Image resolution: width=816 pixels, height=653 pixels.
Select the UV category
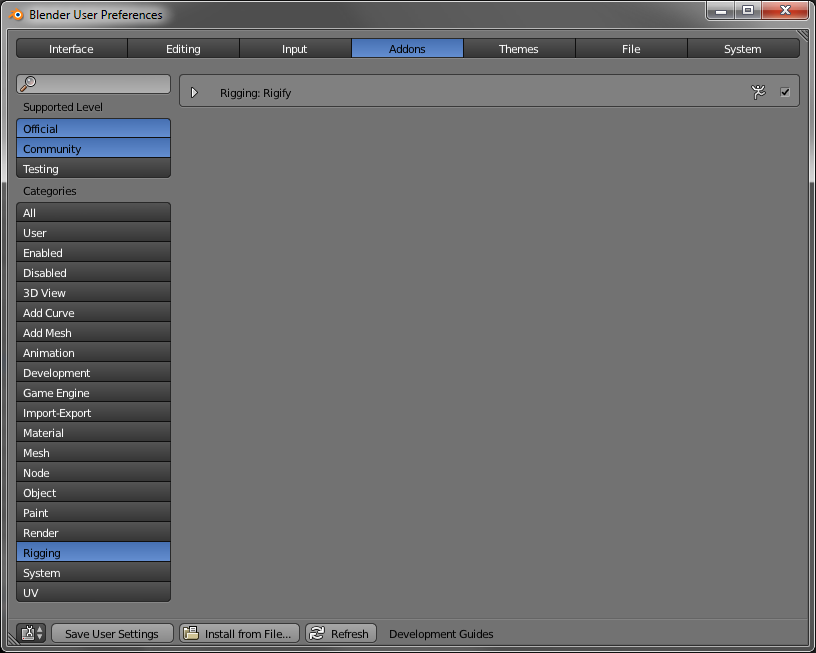(x=94, y=593)
